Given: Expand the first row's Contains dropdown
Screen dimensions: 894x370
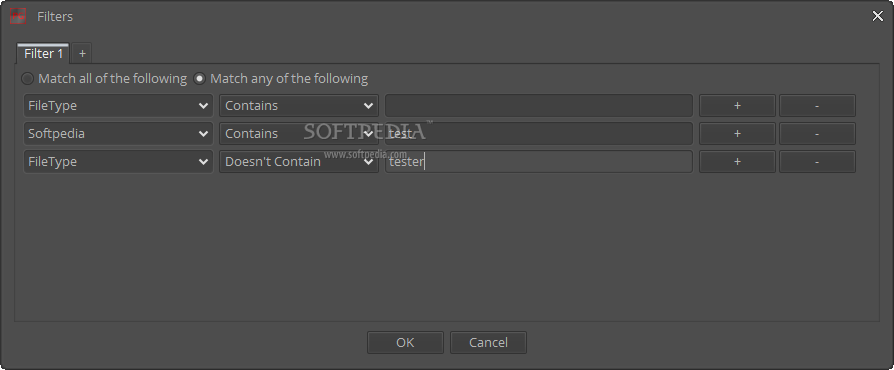Looking at the screenshot, I should tap(299, 105).
